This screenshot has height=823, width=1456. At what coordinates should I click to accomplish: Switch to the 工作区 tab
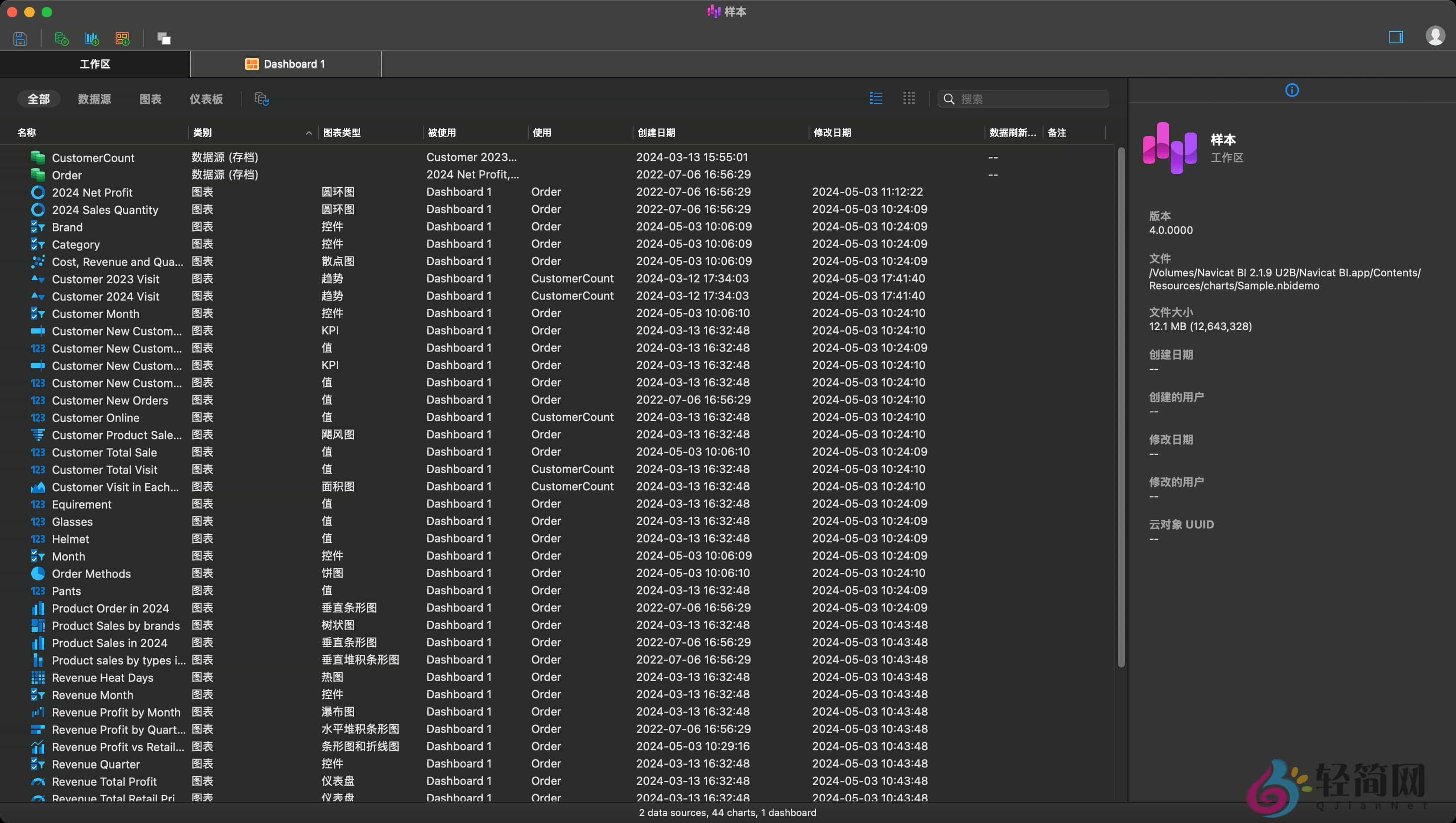pos(94,64)
